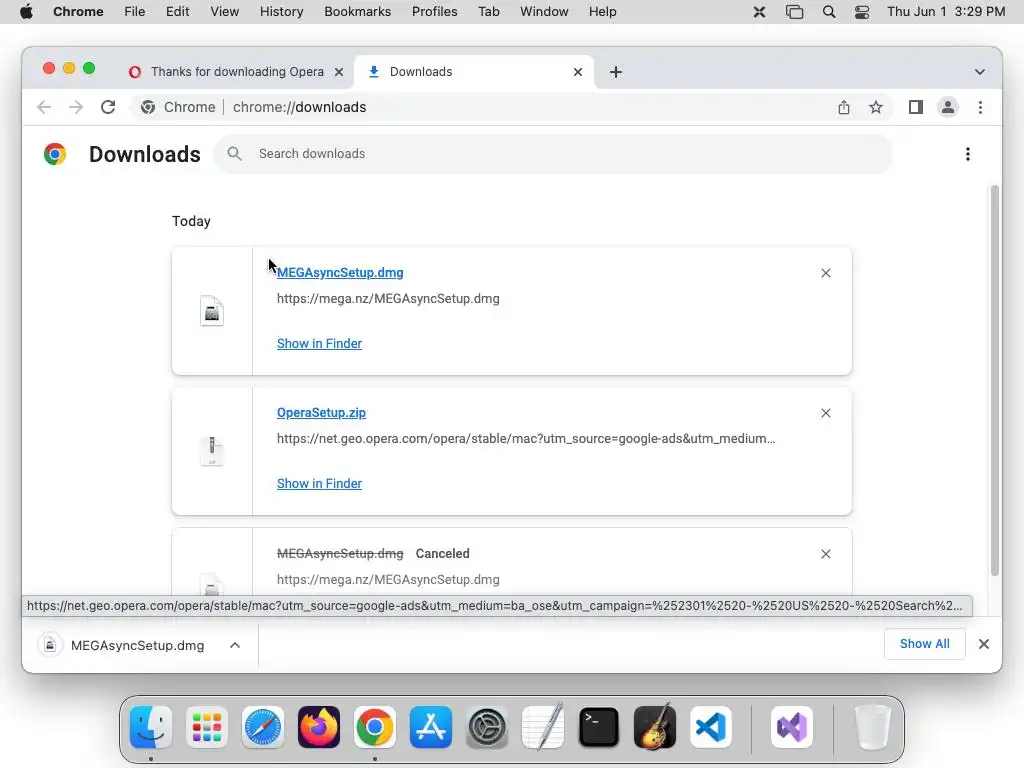Screen dimensions: 1024x768
Task: Open the Trash in the dock
Action: click(x=872, y=727)
